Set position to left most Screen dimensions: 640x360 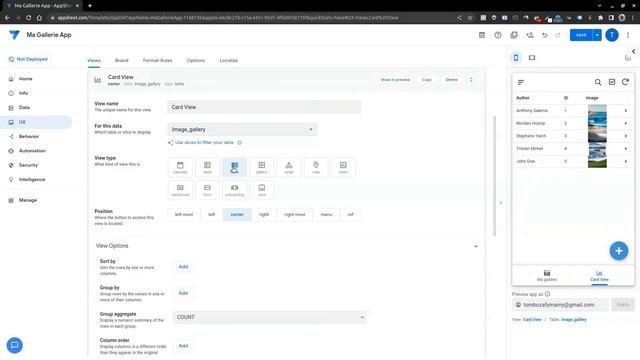click(x=184, y=214)
